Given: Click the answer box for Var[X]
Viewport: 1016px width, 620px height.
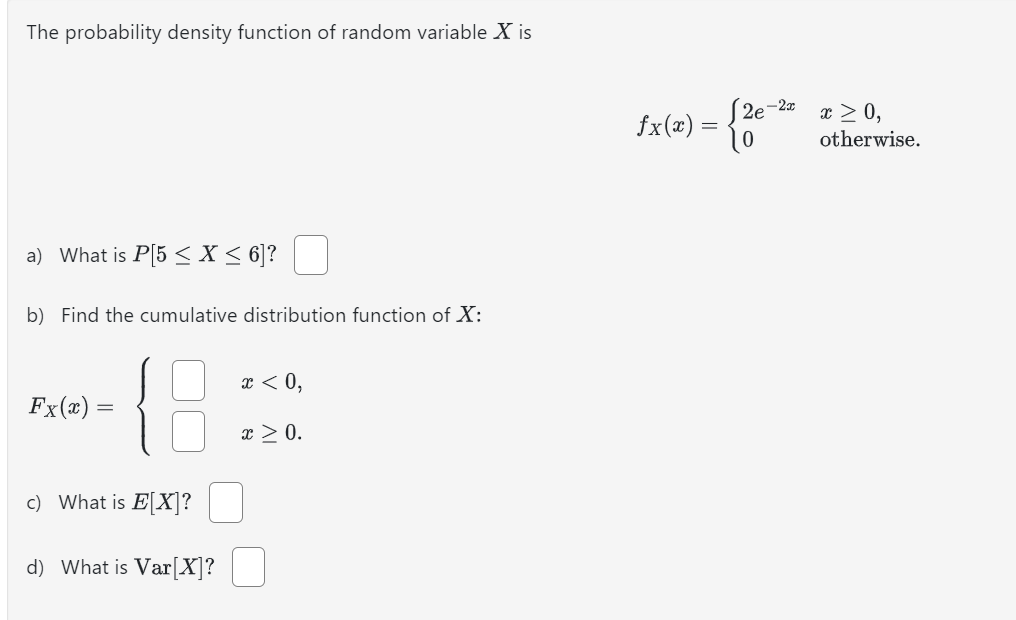Looking at the screenshot, I should pos(250,566).
